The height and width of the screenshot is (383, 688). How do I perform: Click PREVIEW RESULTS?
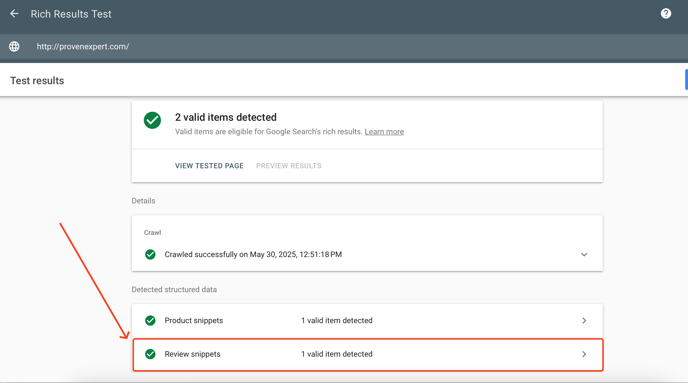289,166
